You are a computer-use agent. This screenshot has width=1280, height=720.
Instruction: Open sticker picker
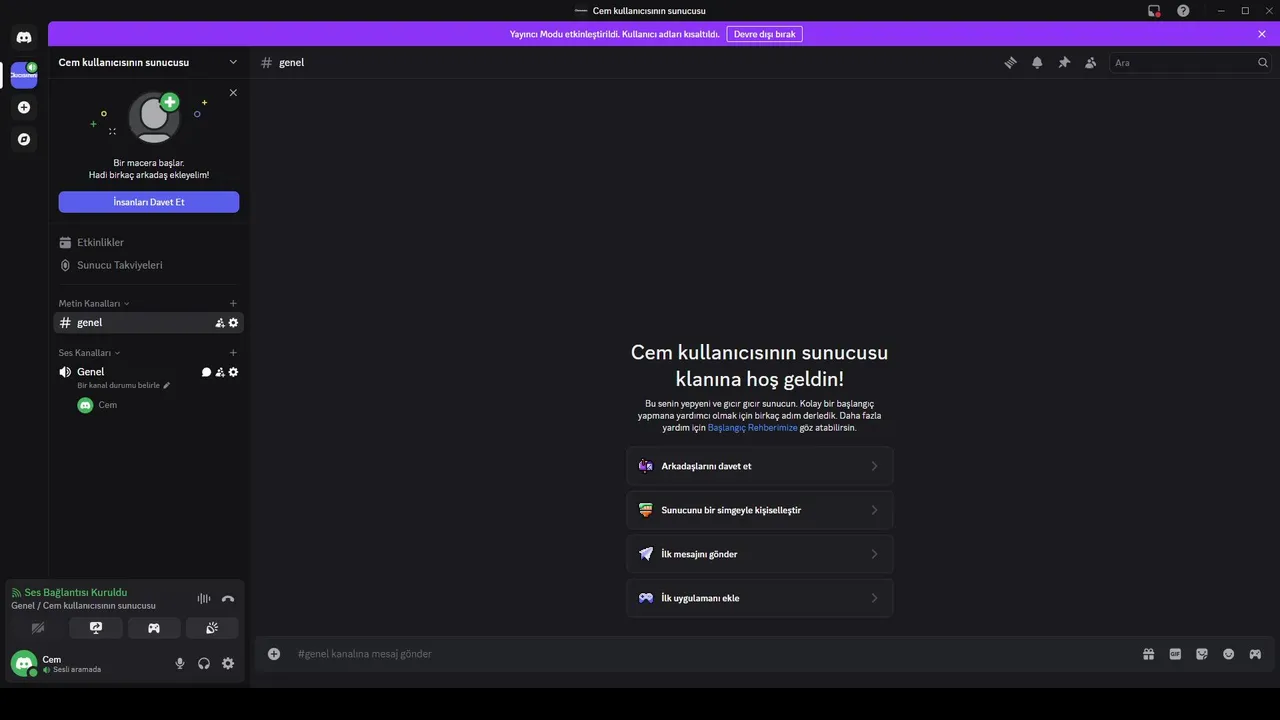(1202, 654)
